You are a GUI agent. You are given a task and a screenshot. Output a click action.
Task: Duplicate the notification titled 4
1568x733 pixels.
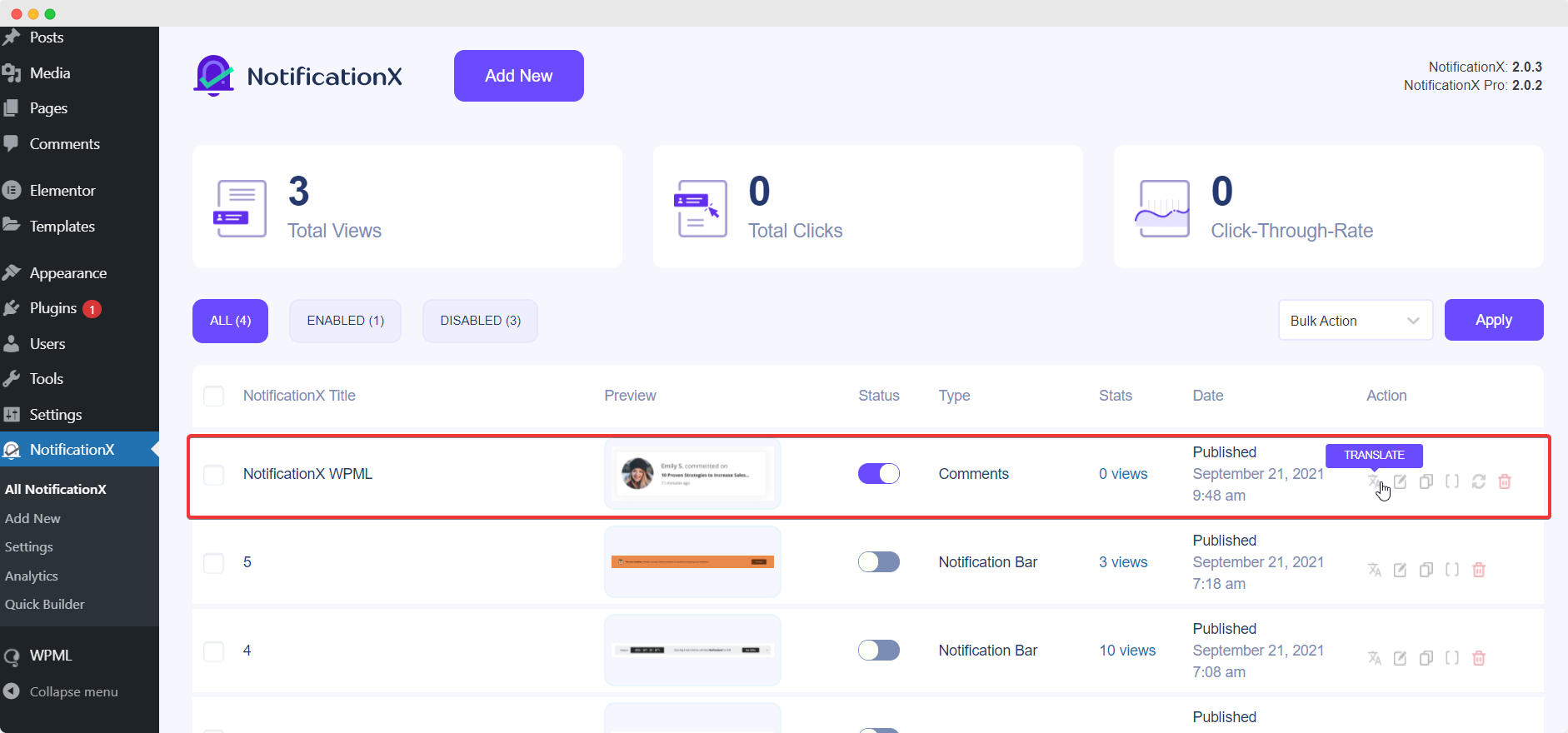tap(1426, 658)
